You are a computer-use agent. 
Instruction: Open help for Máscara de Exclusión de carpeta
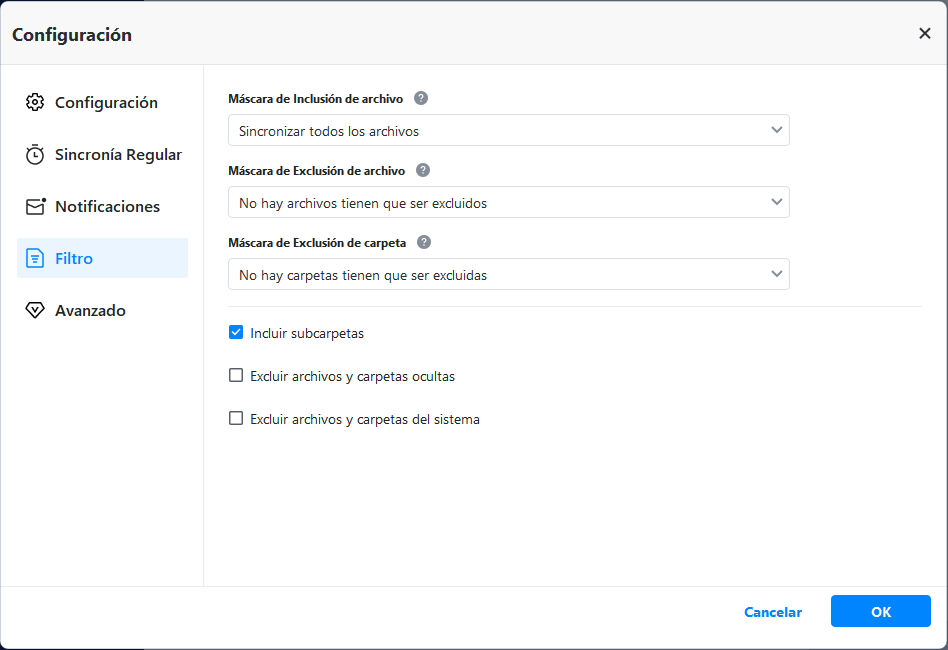point(424,242)
